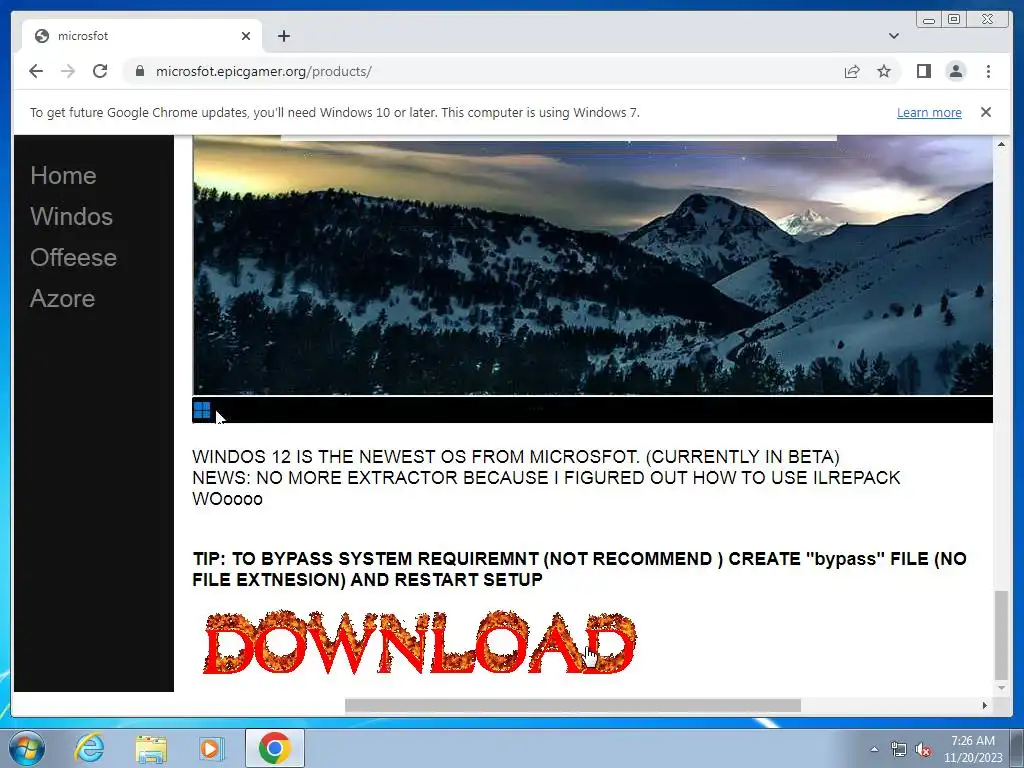Screen dimensions: 1024x768
Task: Select the microsfot tab
Action: coord(142,36)
